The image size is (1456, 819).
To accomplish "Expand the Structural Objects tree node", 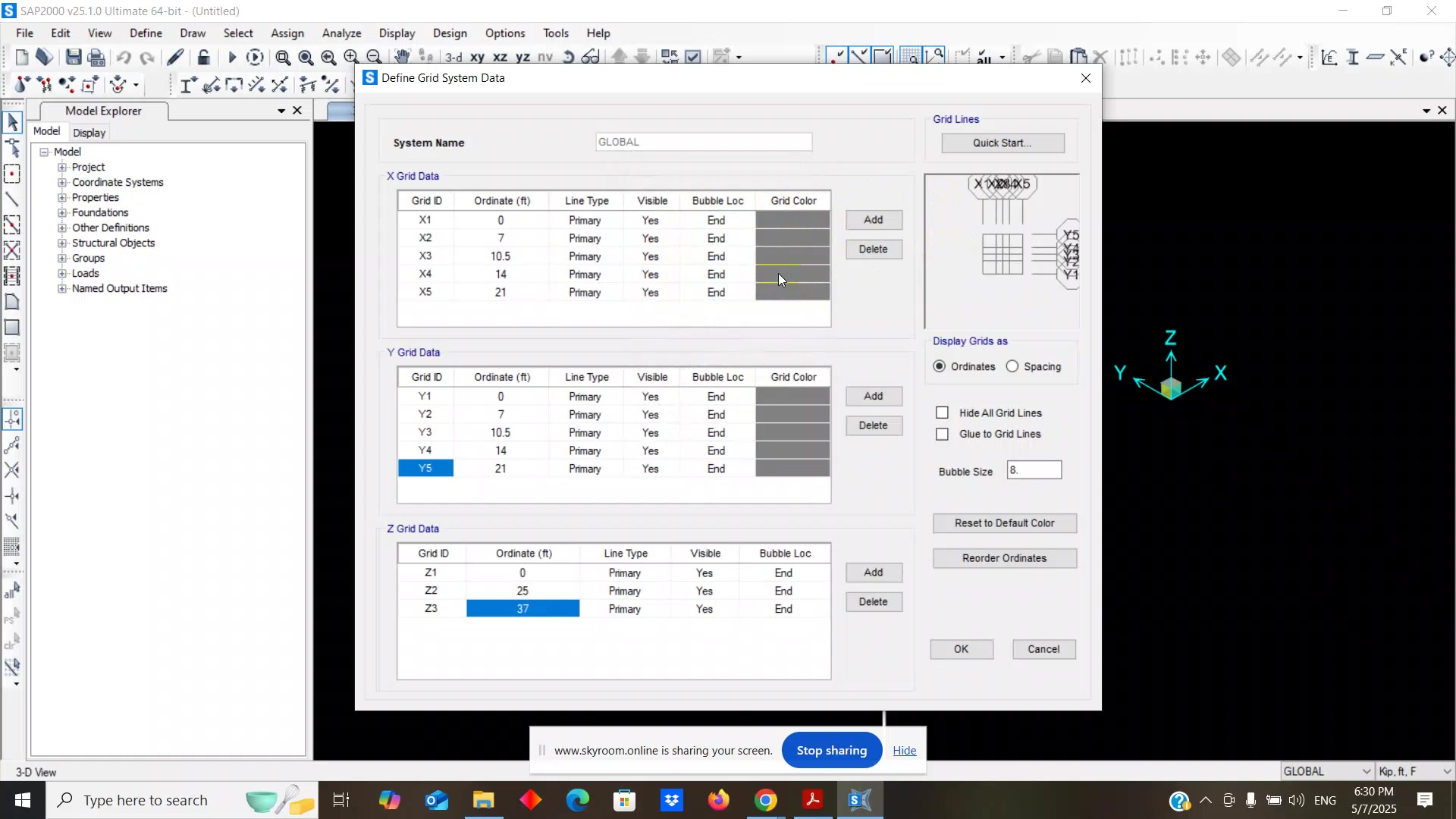I will 62,243.
